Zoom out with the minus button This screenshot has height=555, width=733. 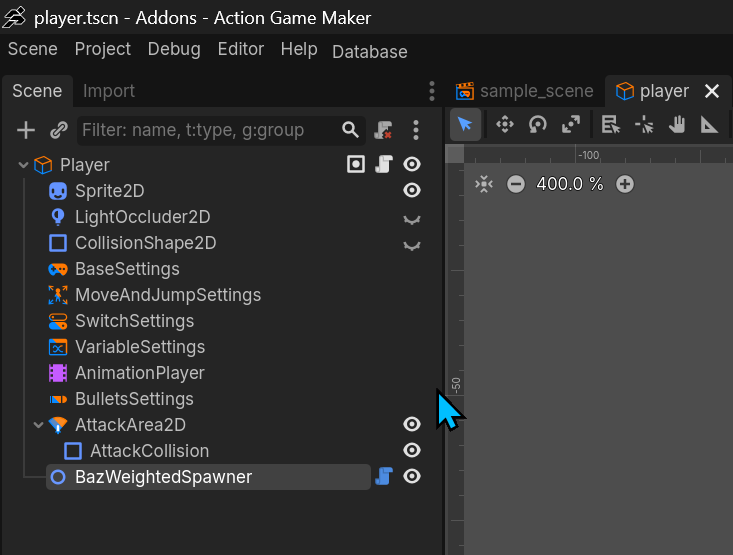pyautogui.click(x=516, y=184)
